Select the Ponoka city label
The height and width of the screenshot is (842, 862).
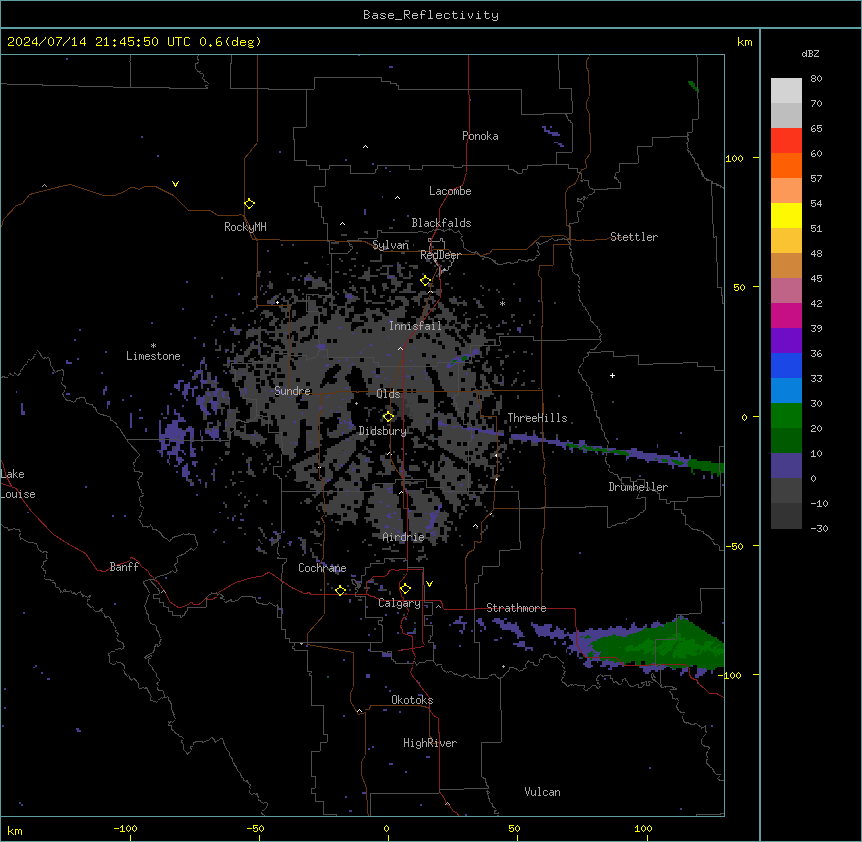pyautogui.click(x=480, y=136)
